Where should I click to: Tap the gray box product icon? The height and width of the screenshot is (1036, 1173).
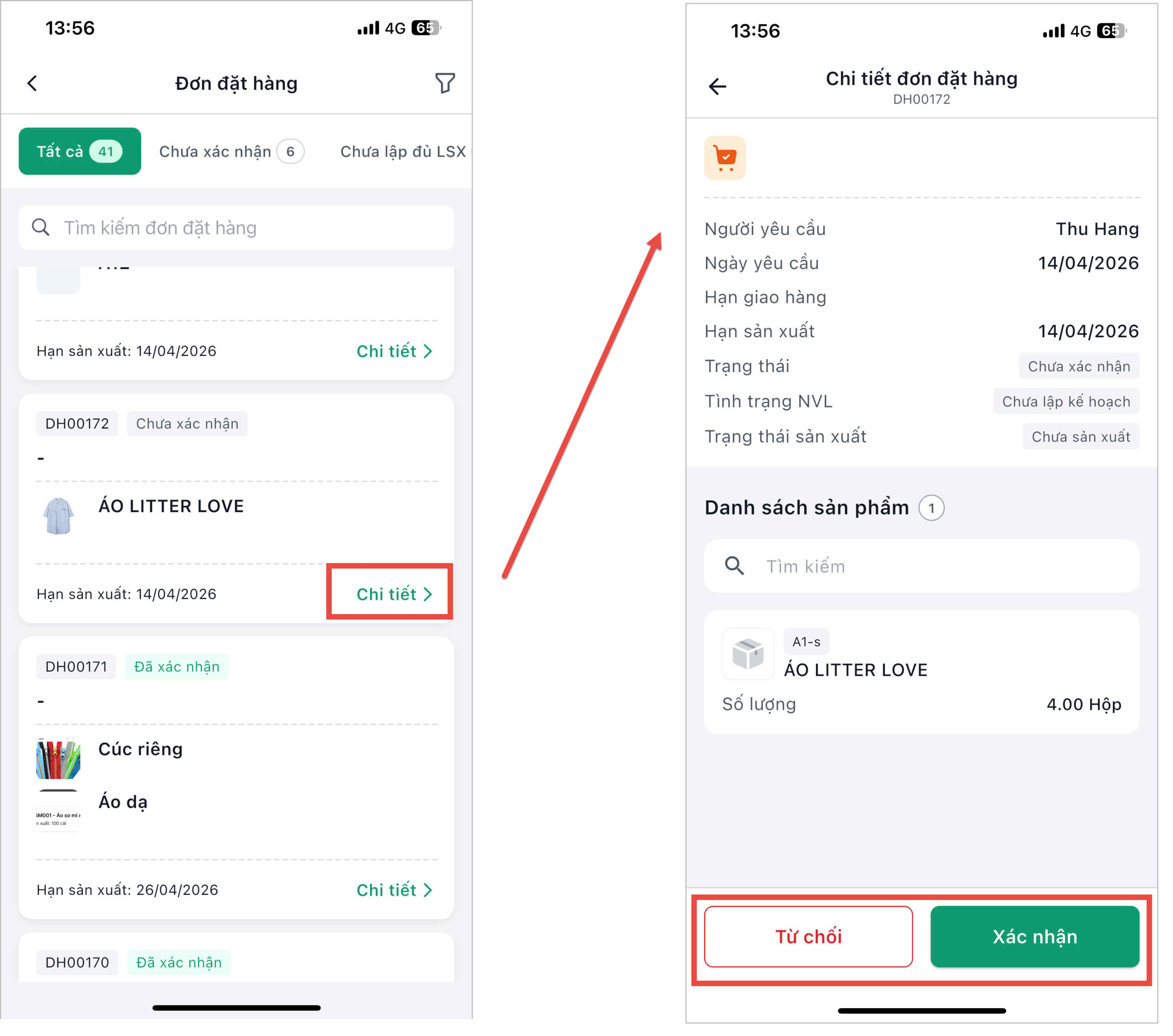748,654
